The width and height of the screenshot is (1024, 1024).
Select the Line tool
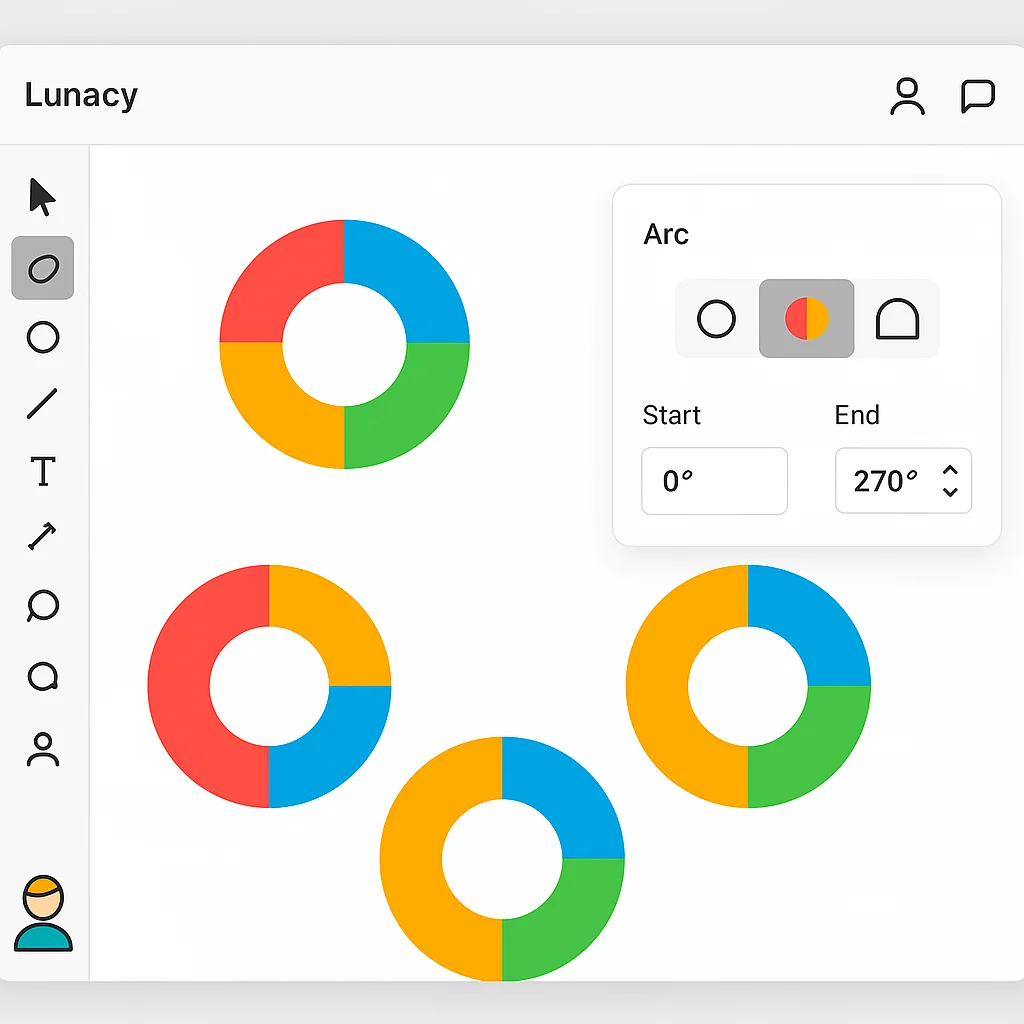click(x=42, y=403)
